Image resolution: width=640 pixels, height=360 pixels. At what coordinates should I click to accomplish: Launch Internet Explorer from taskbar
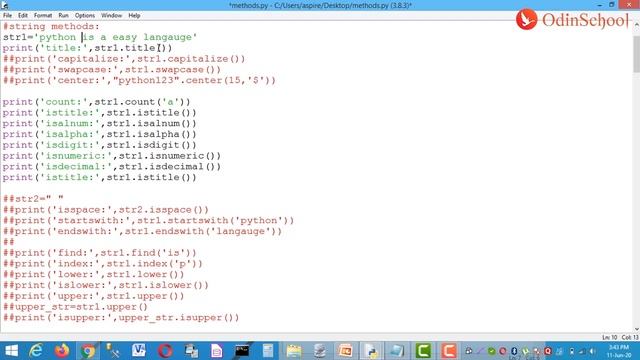click(36, 351)
